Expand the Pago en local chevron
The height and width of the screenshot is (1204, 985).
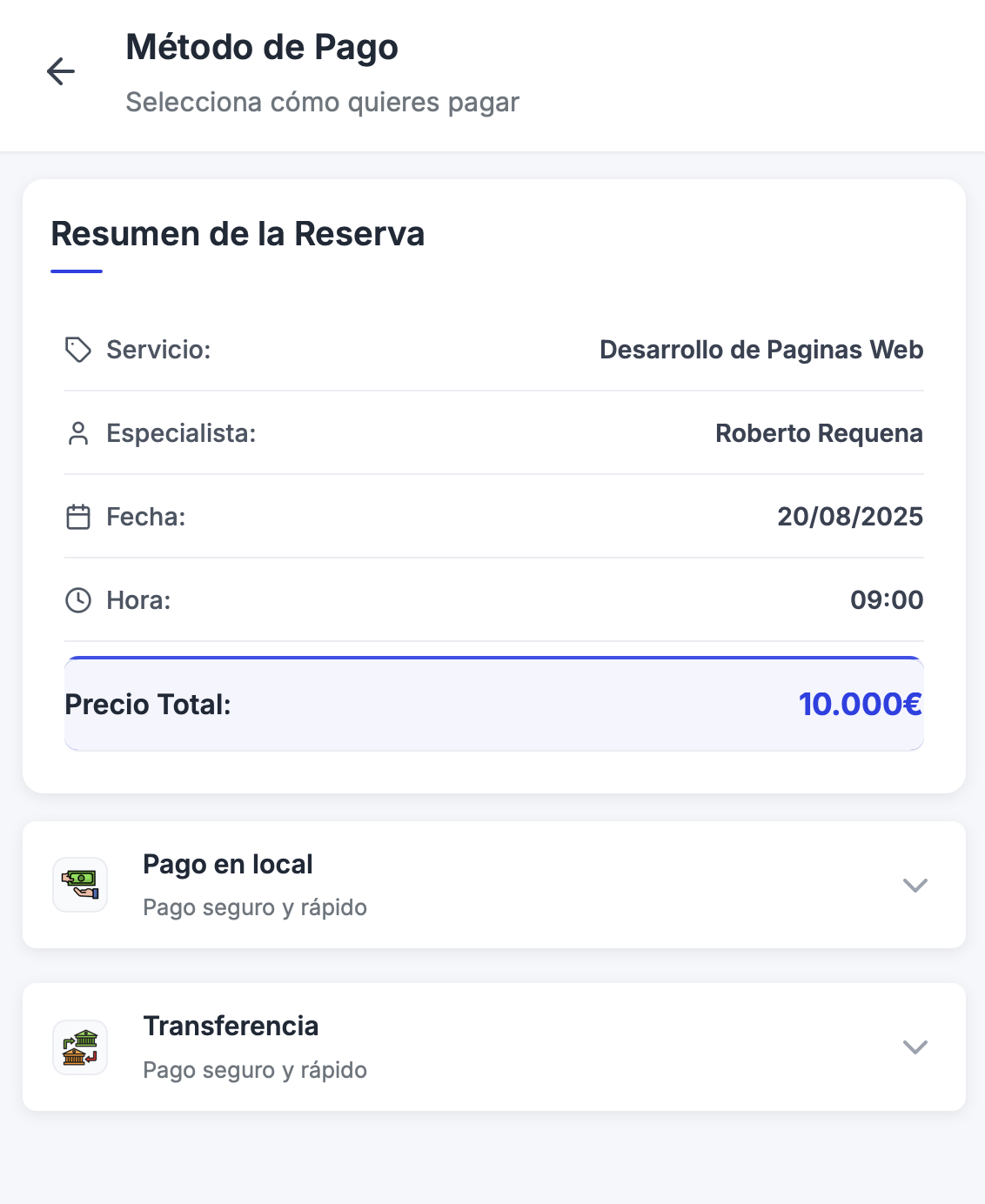(915, 886)
